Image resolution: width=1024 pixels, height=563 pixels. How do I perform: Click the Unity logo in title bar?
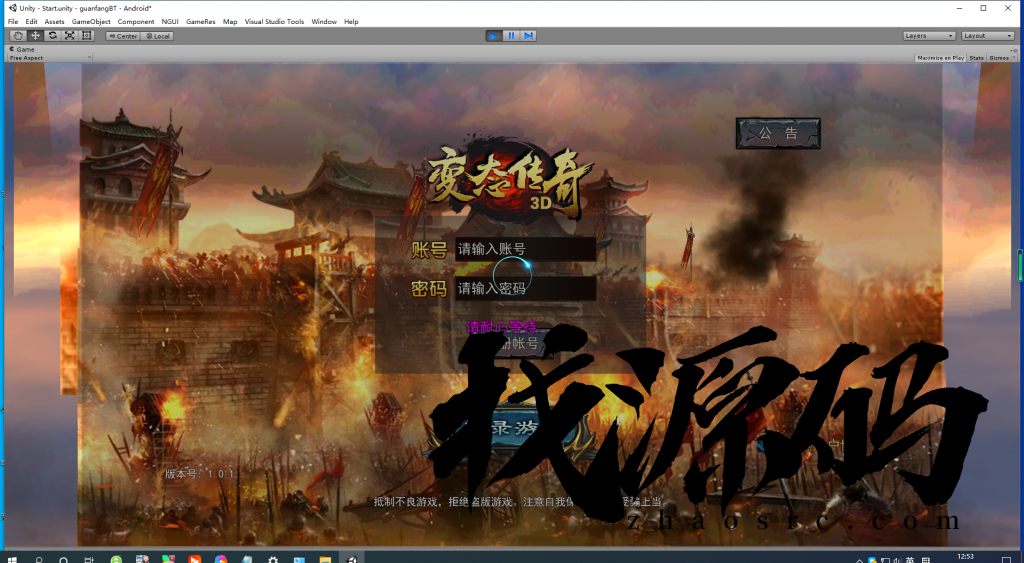pos(12,8)
